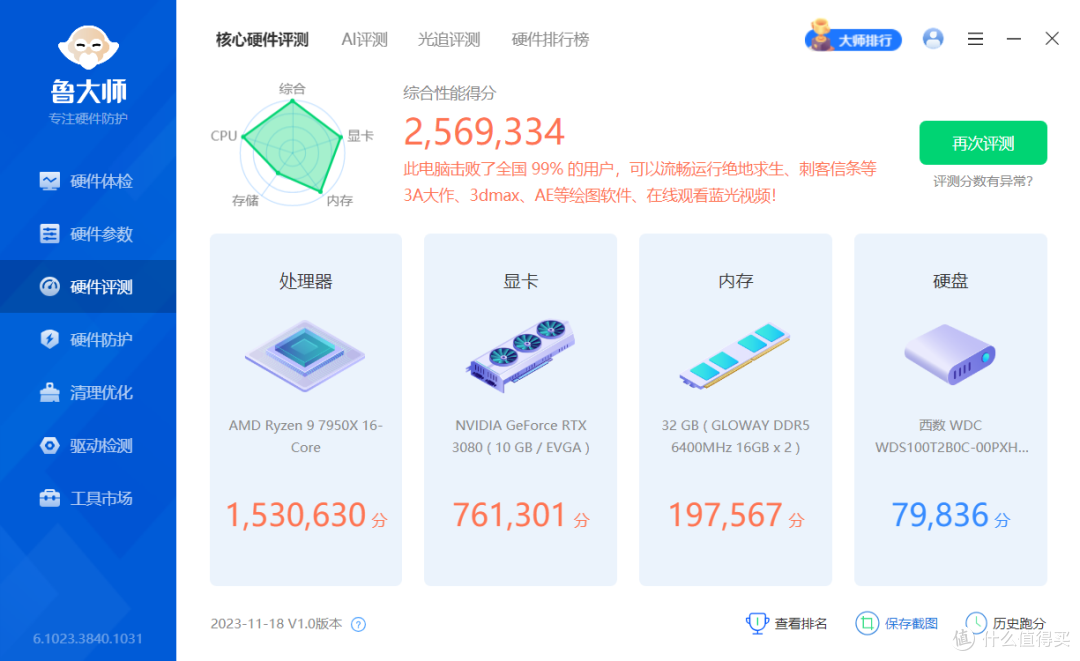Screen dimensions: 1080x661
Task: Open the 光追评测 ray tracing benchmark tab
Action: [448, 40]
